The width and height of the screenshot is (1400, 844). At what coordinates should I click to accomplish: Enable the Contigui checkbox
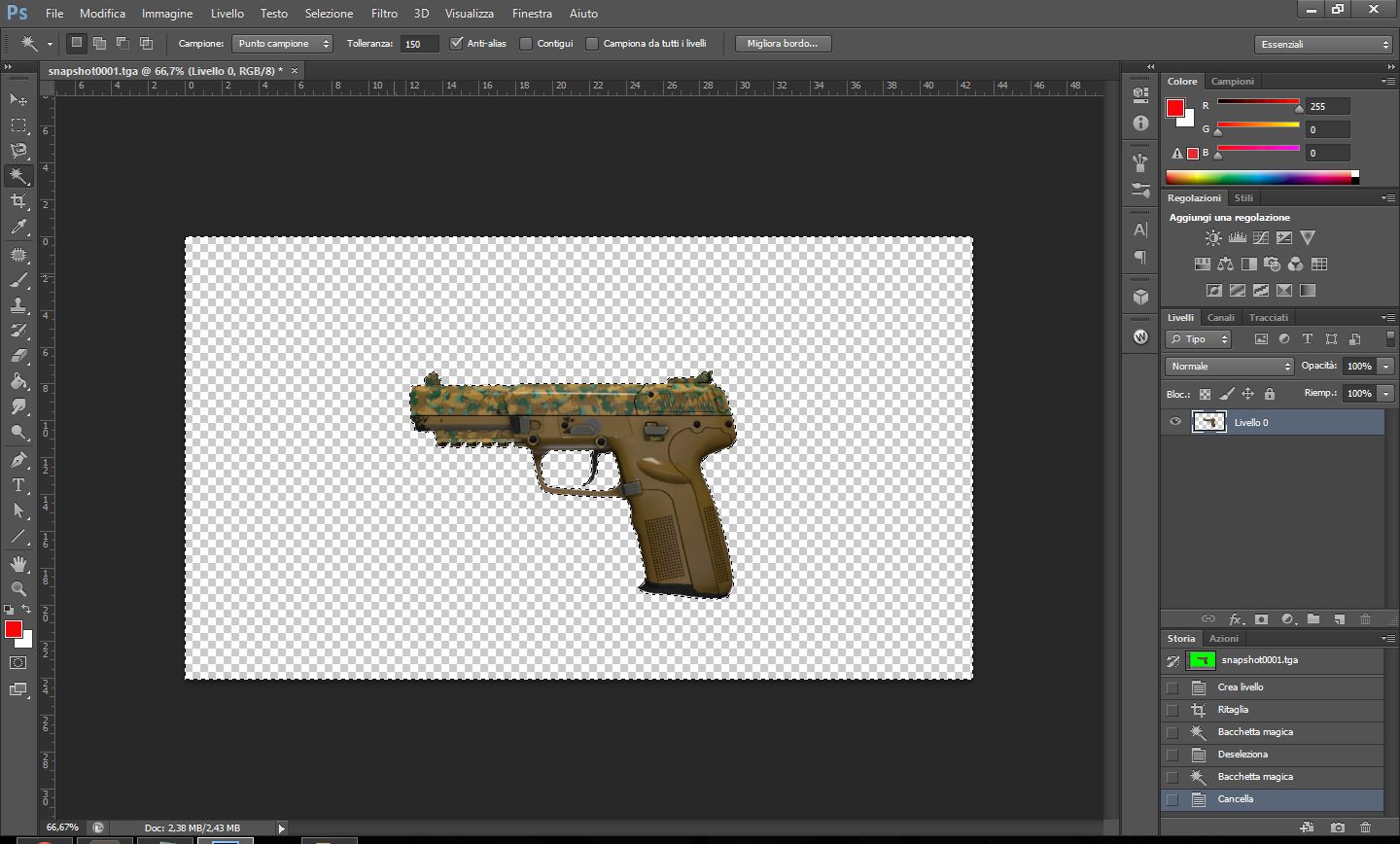point(526,44)
